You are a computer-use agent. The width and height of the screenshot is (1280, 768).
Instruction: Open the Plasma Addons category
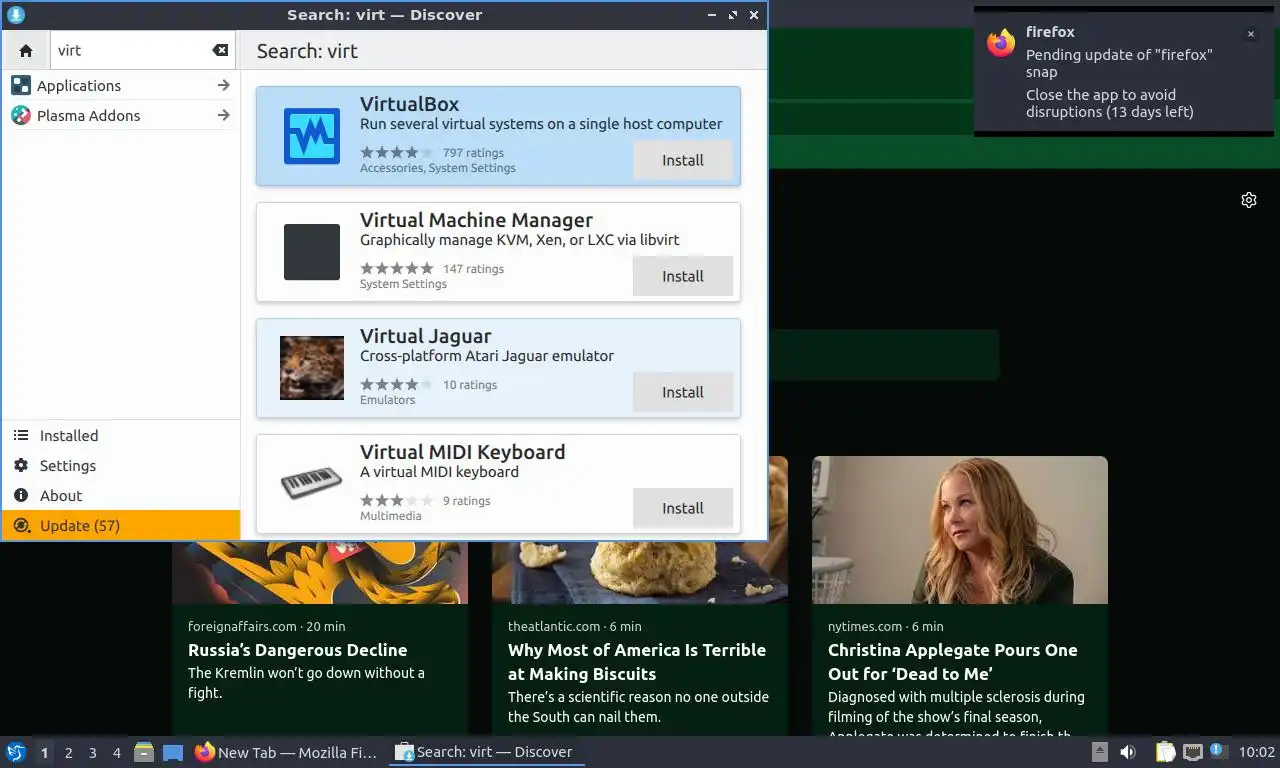[121, 115]
